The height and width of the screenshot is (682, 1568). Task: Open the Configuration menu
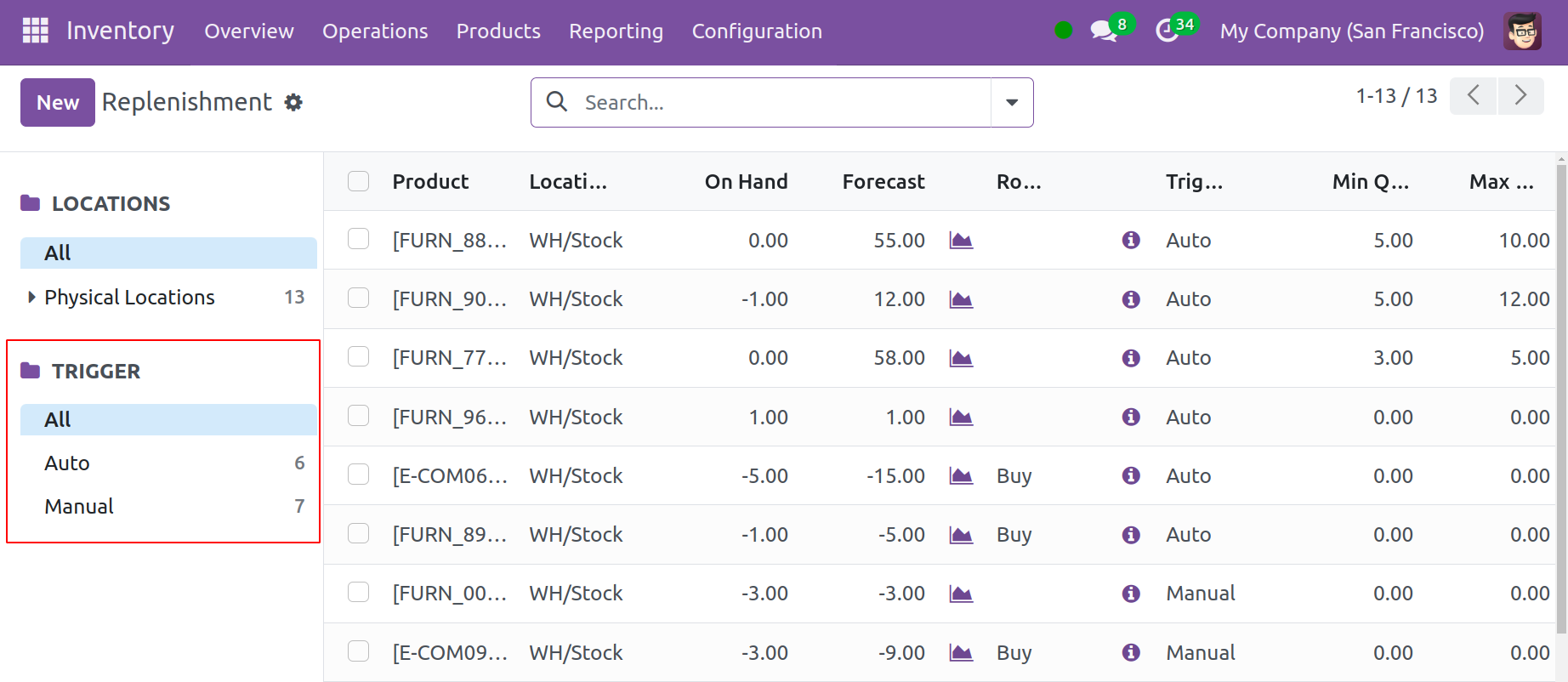[x=757, y=31]
